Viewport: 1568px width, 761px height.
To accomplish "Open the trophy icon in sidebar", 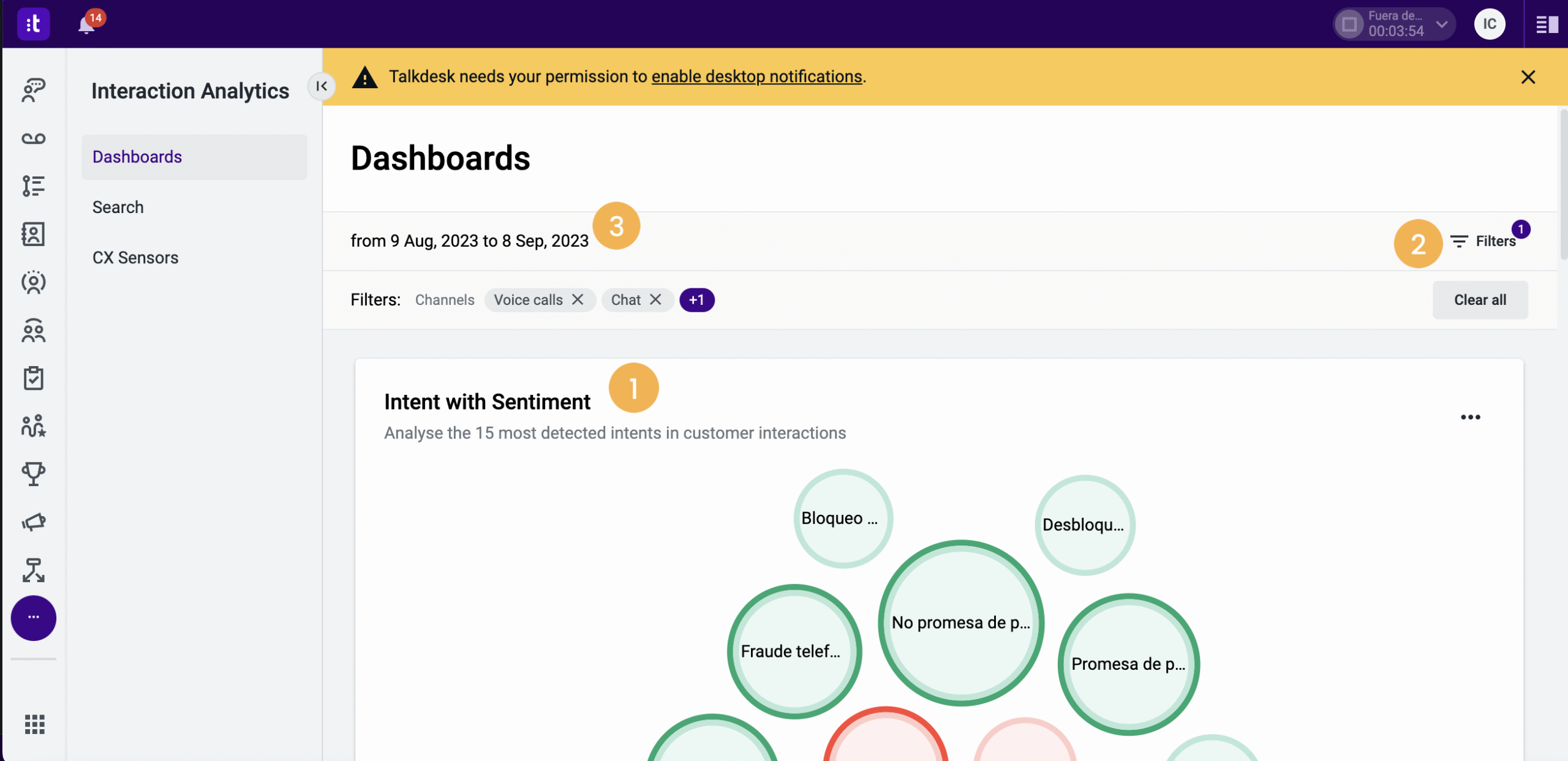I will point(34,474).
